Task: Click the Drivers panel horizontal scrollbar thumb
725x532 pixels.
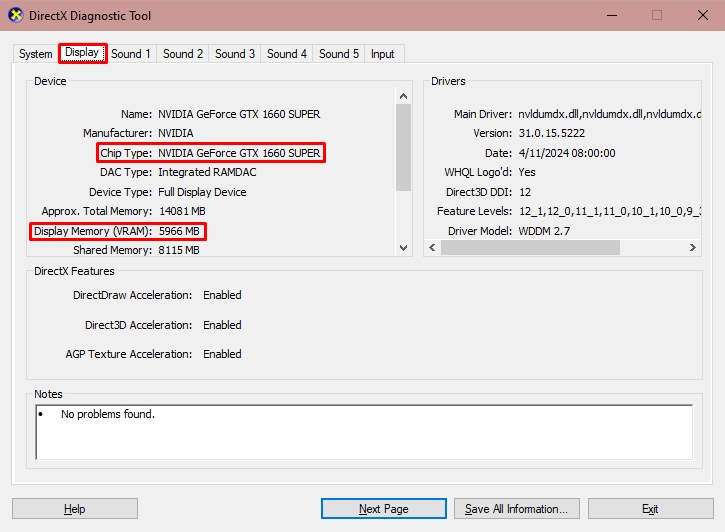Action: (530, 247)
